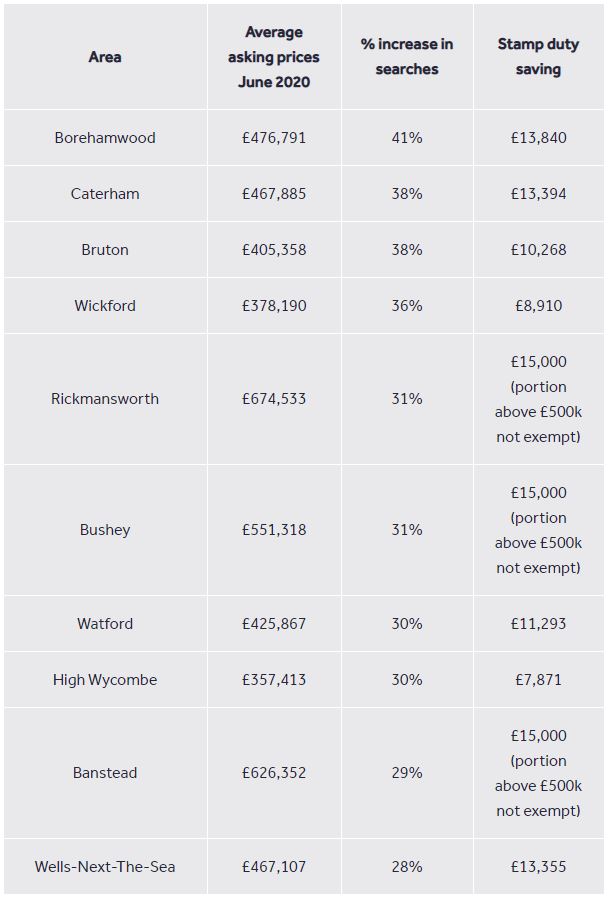Click the Banstead area cell
This screenshot has height=900, width=609.
(105, 773)
